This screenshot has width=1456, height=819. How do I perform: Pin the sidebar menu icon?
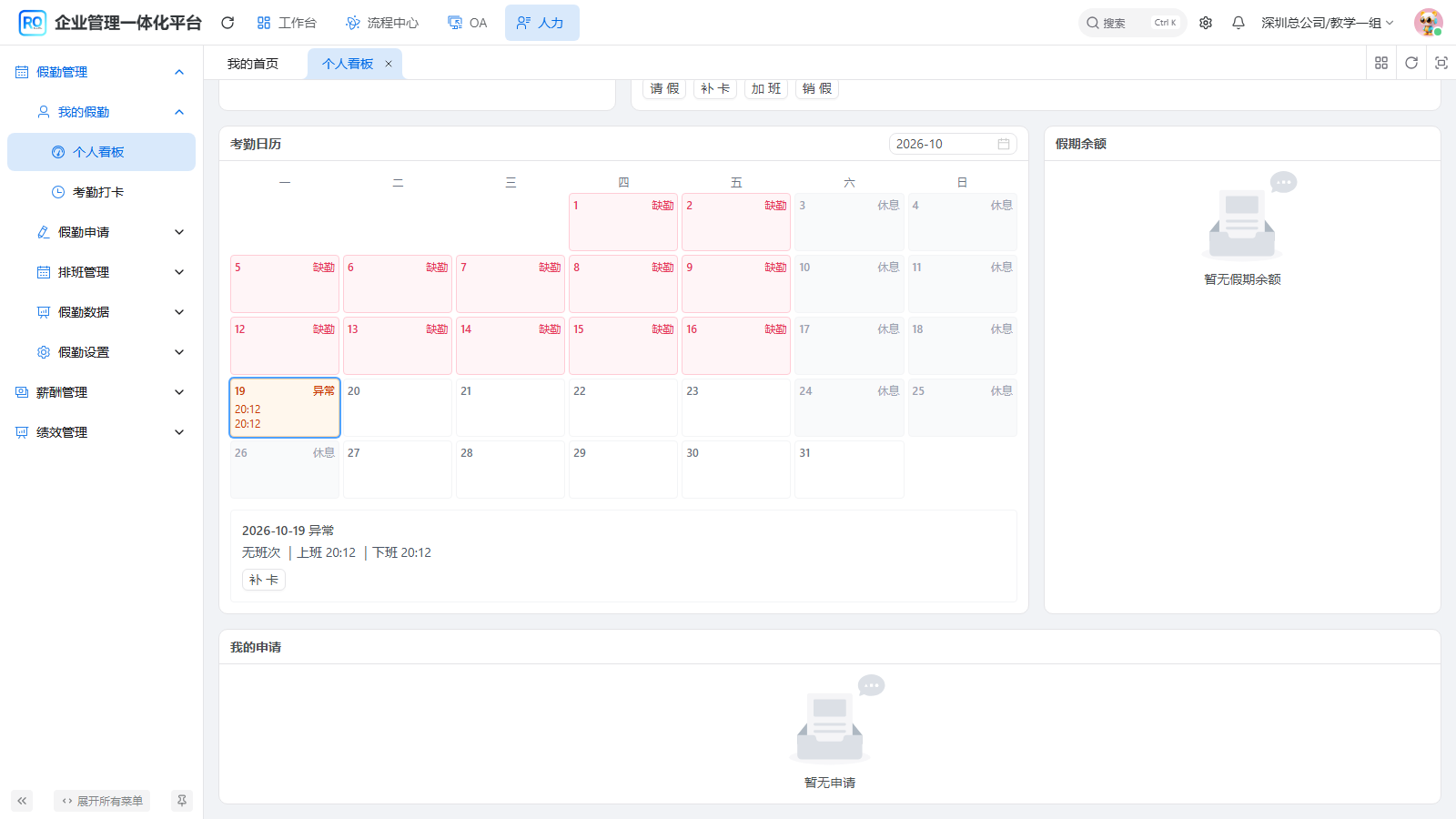pyautogui.click(x=182, y=801)
